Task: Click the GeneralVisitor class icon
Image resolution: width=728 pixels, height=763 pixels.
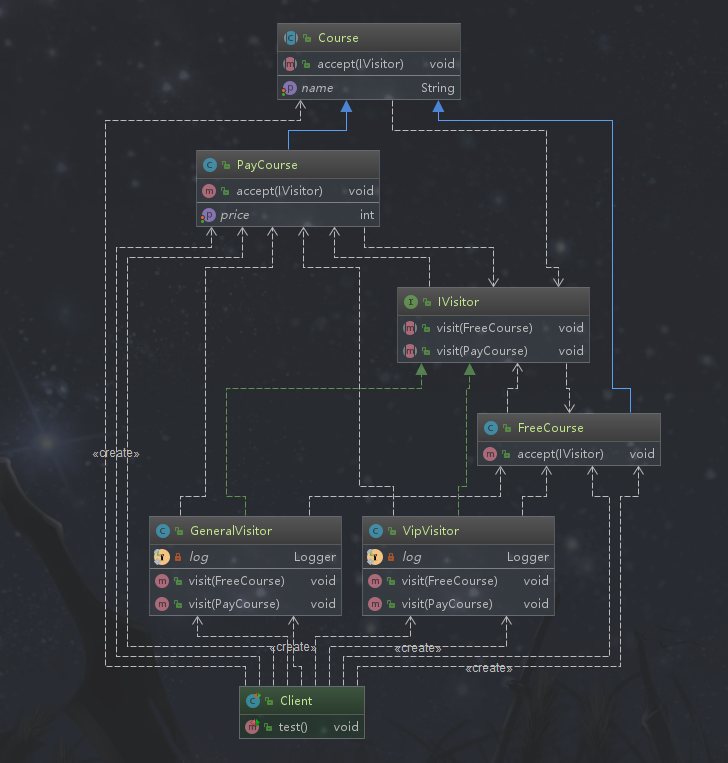Action: click(162, 531)
